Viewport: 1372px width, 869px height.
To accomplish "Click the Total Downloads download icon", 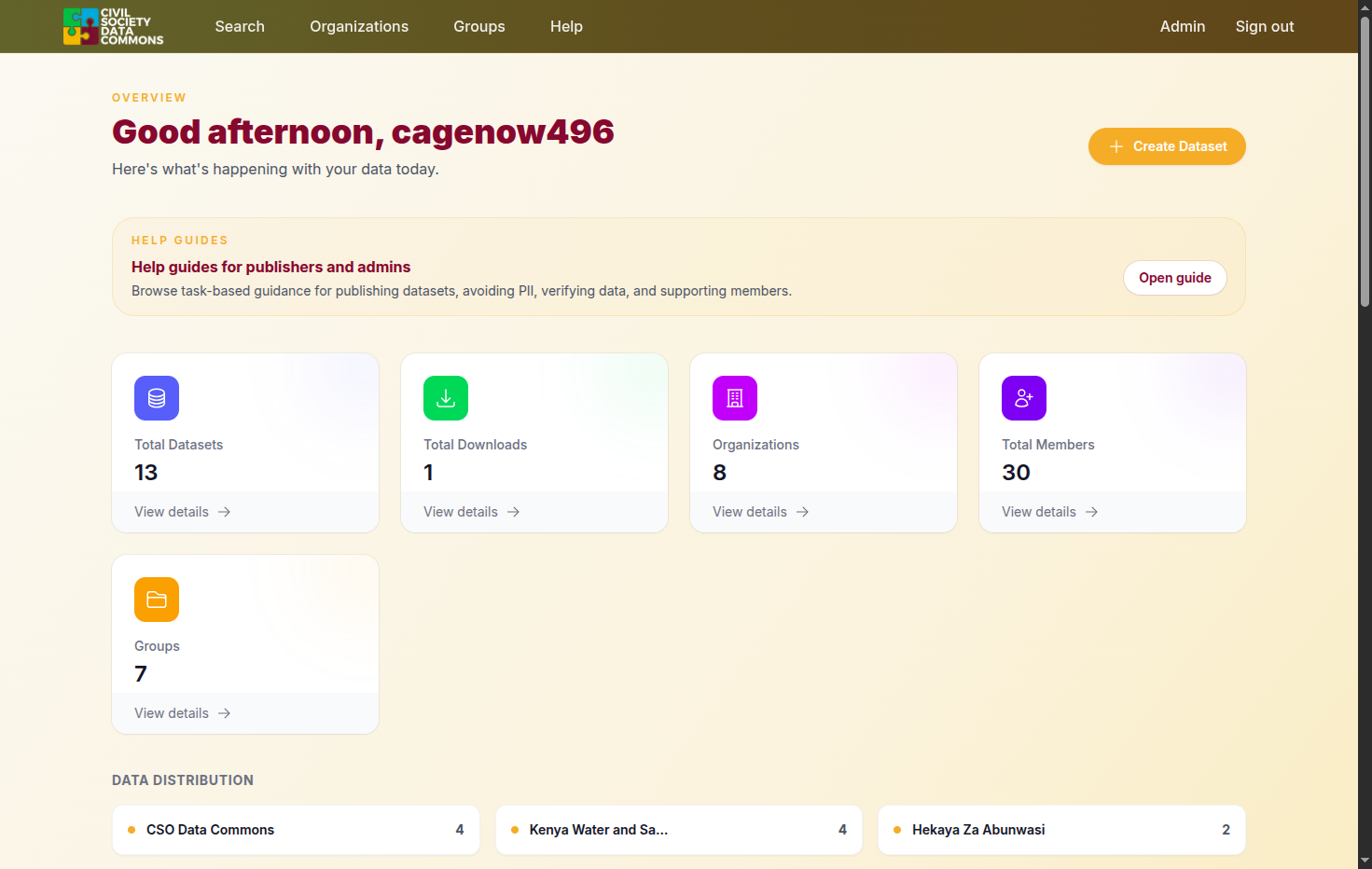I will click(x=446, y=398).
